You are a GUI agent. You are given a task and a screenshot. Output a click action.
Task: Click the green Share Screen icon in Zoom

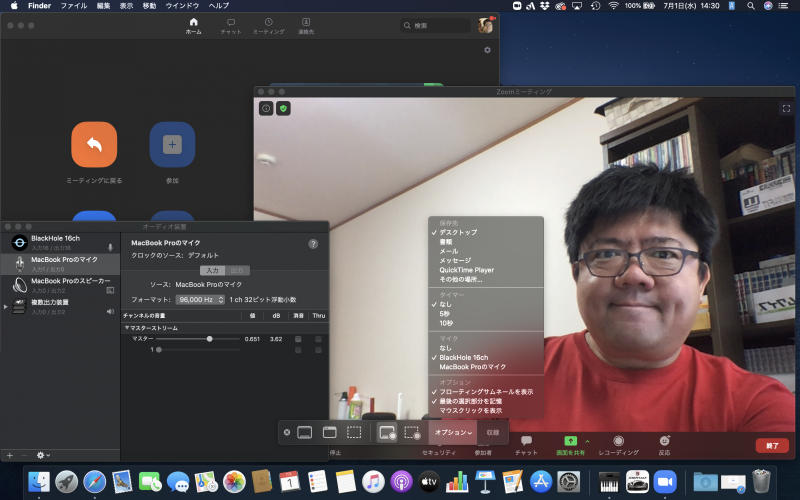coord(570,440)
